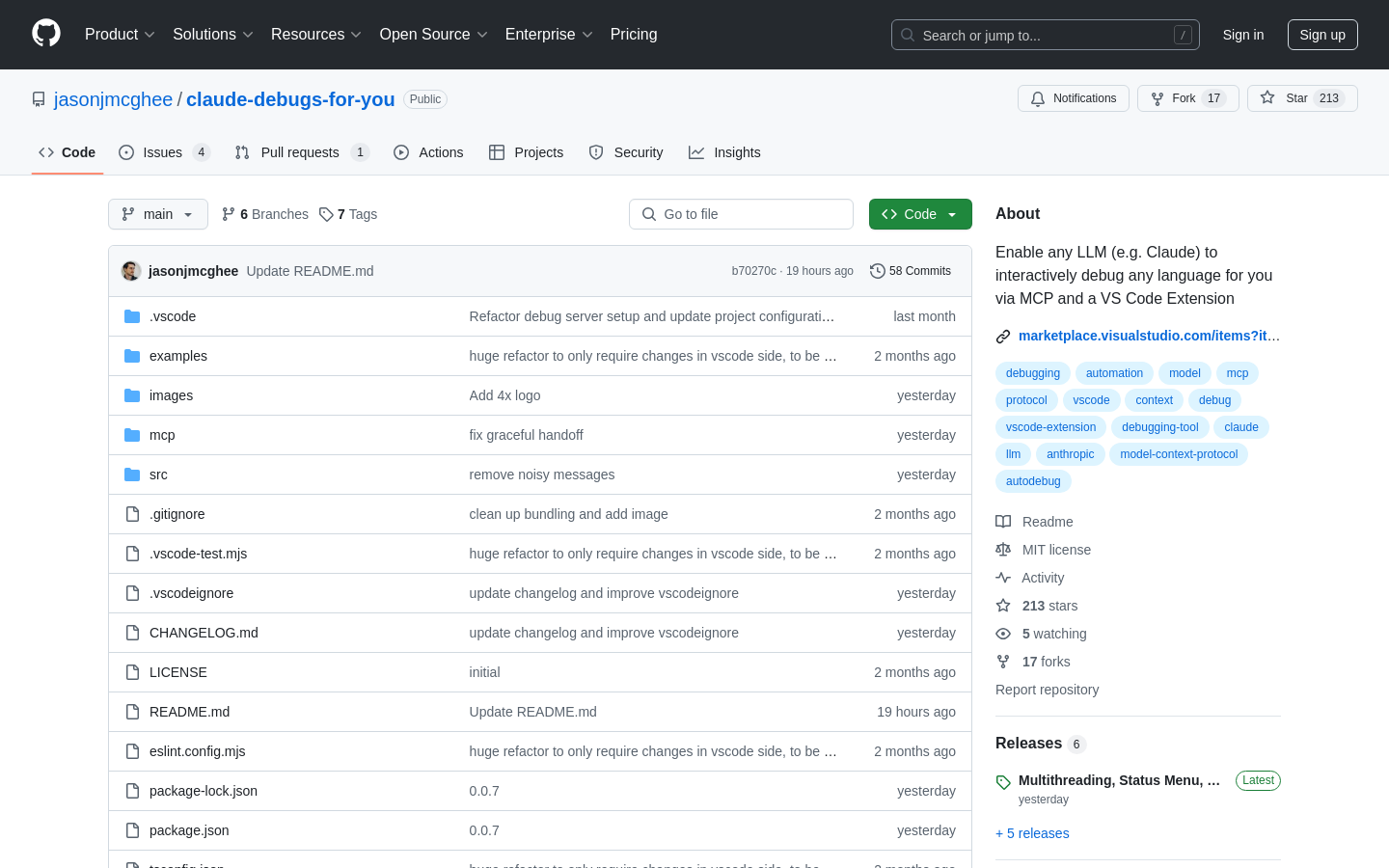
Task: Open the marketplace.visualstudio.com link
Action: (x=1148, y=336)
